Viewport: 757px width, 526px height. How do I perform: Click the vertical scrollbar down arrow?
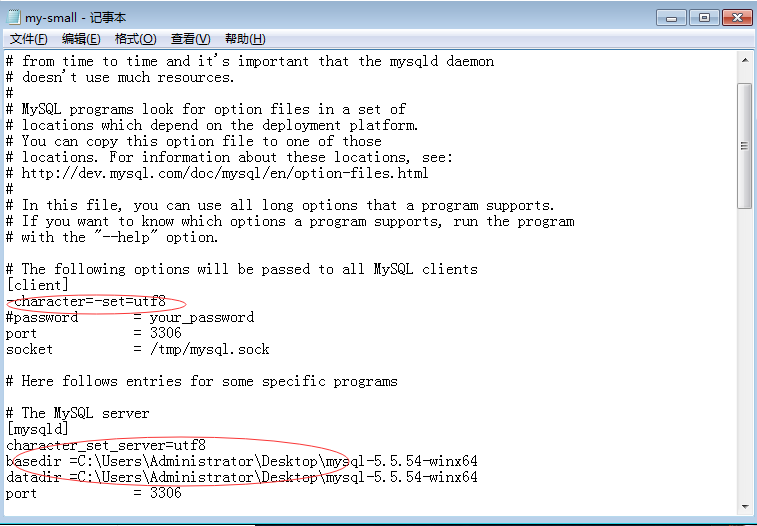coord(745,507)
